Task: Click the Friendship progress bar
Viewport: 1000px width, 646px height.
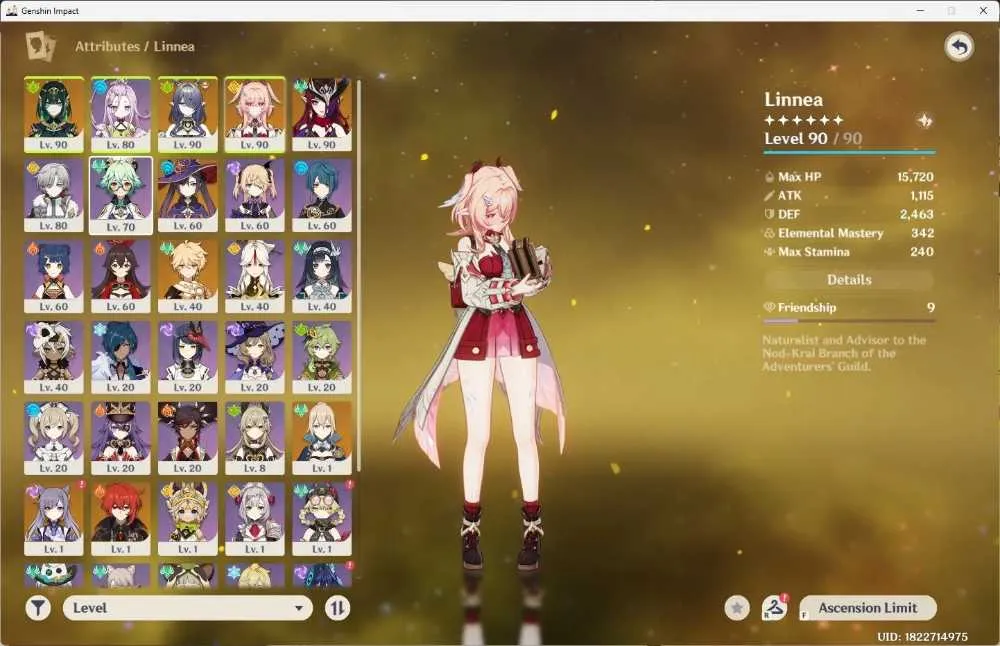Action: click(x=849, y=321)
